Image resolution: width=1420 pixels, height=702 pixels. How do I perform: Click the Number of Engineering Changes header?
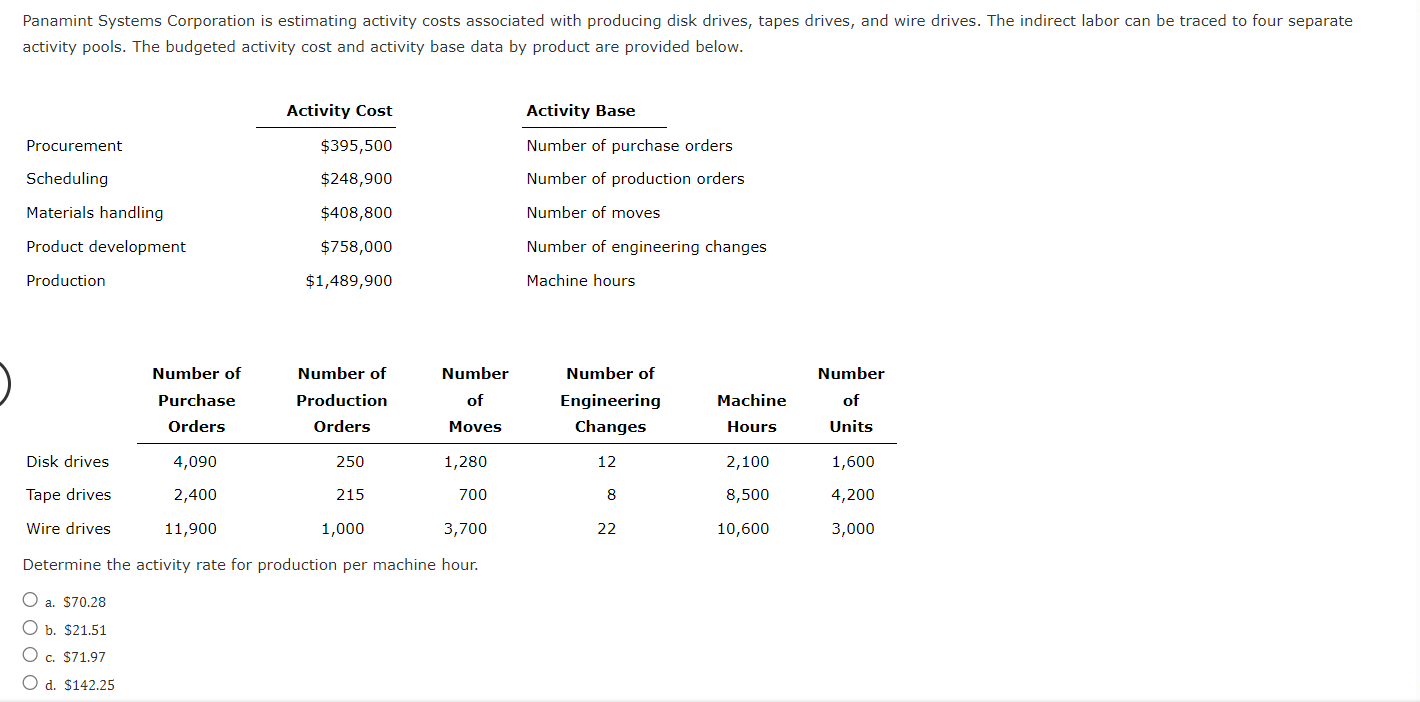coord(610,400)
